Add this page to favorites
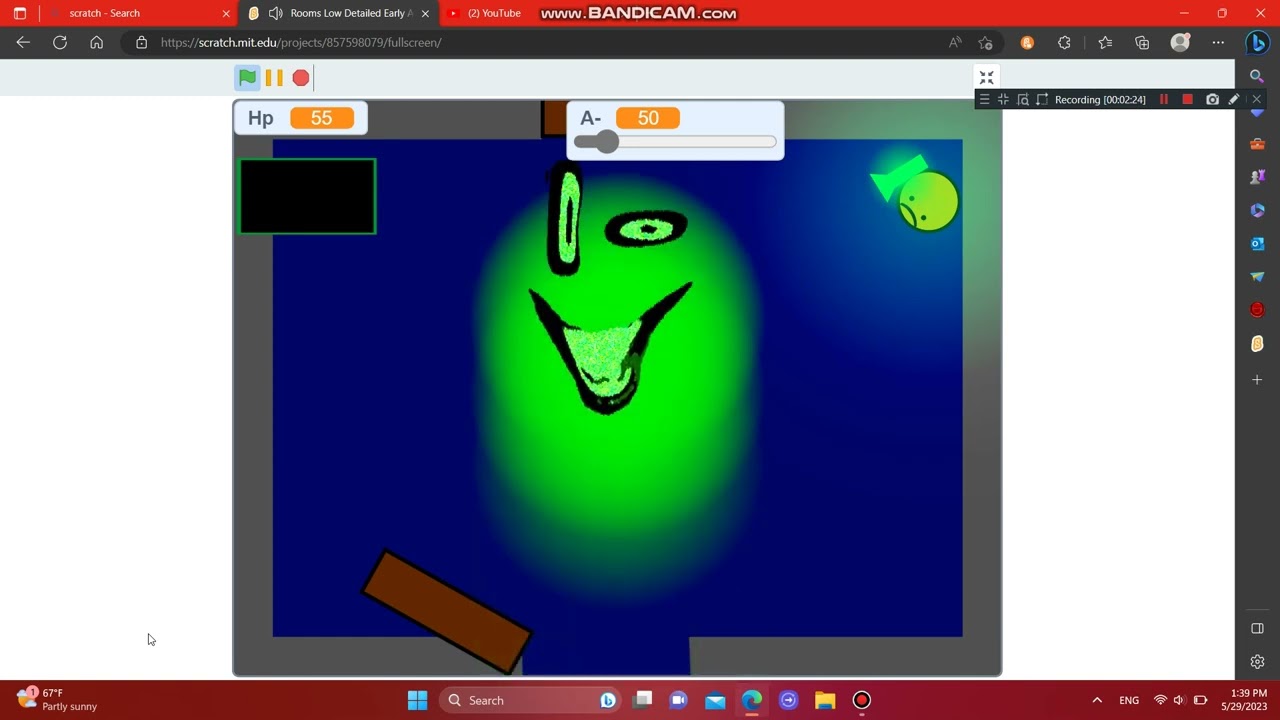This screenshot has width=1280, height=720. point(986,42)
